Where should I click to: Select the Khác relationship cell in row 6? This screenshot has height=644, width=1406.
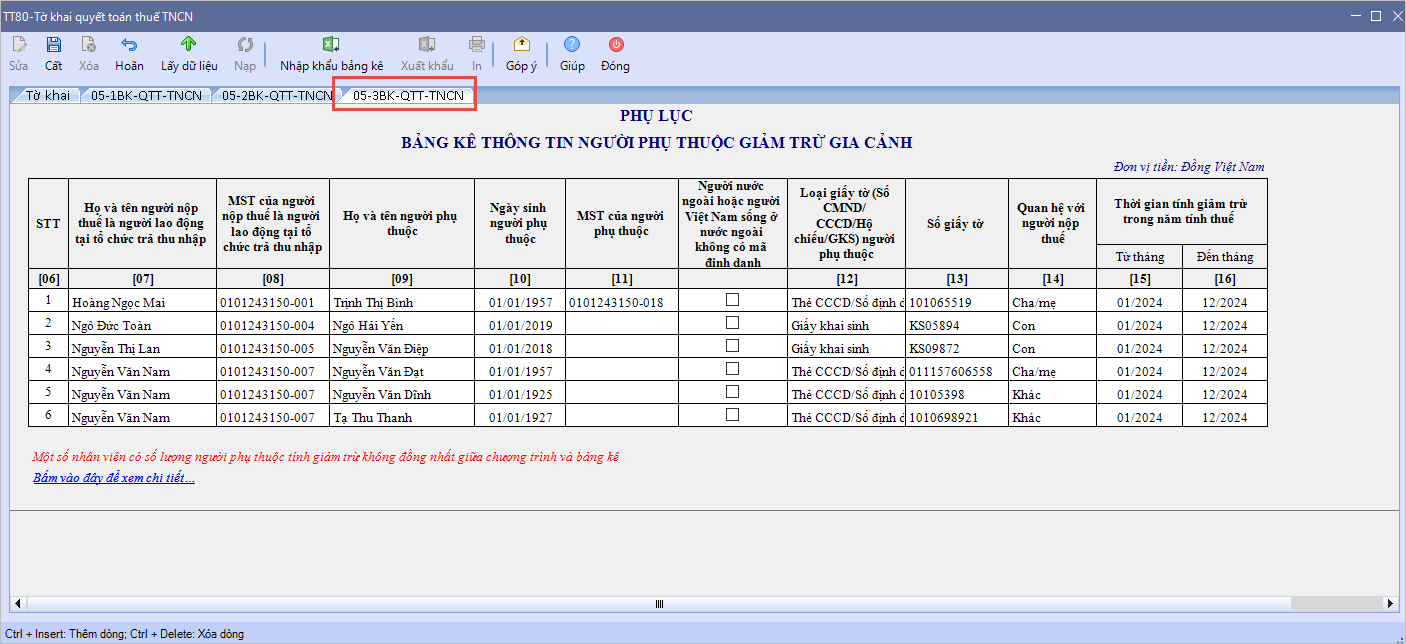pos(1051,418)
